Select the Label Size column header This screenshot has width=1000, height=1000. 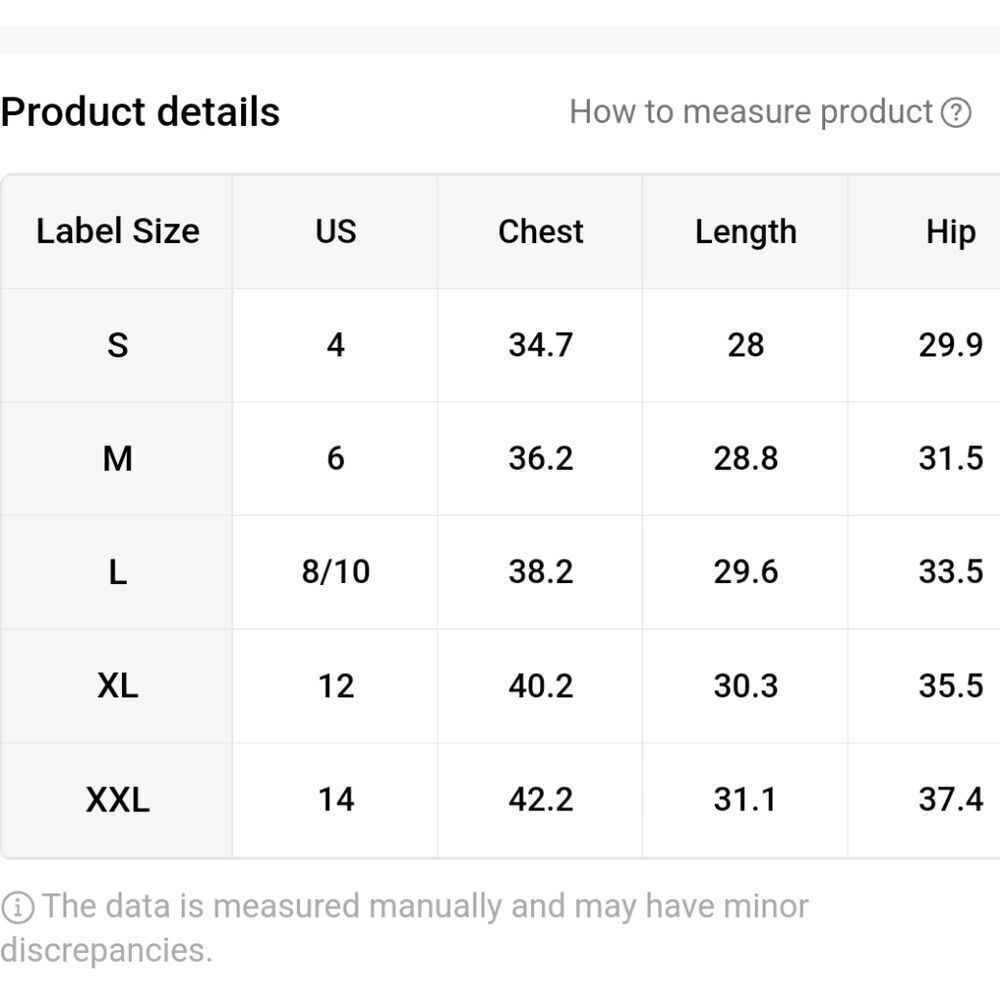pos(118,231)
